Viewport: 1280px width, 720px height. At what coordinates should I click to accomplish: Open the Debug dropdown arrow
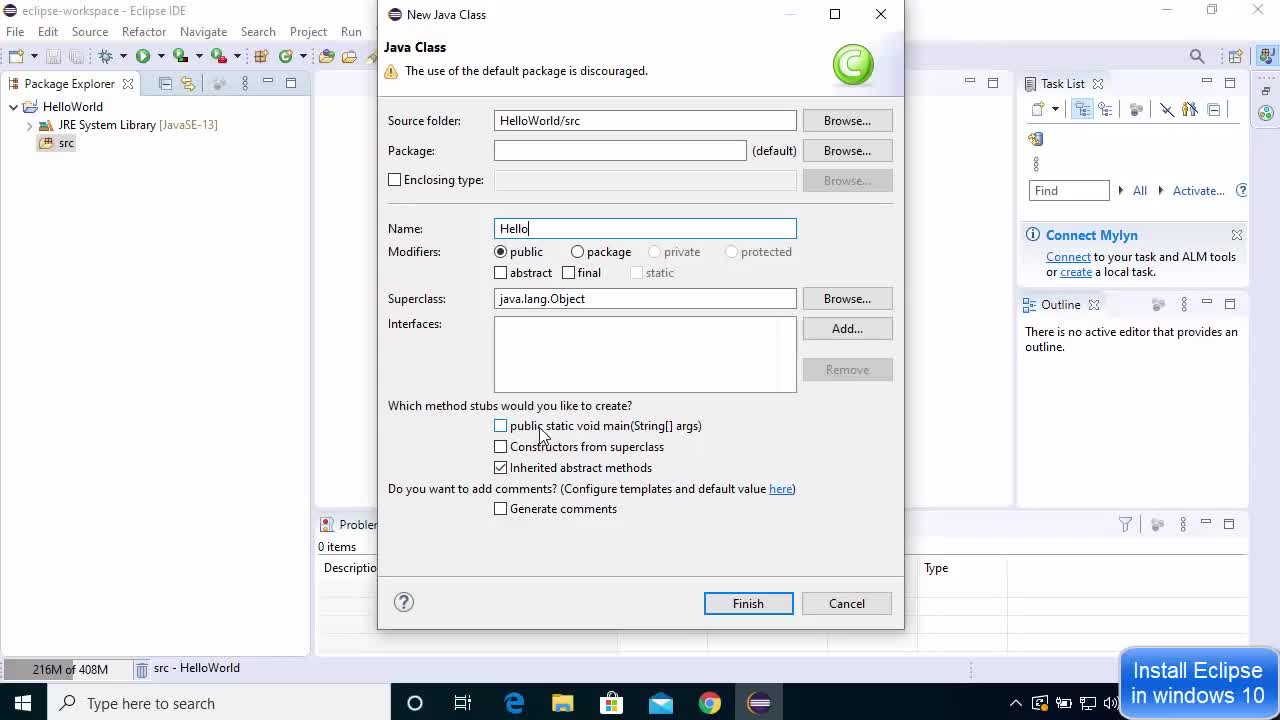point(123,56)
